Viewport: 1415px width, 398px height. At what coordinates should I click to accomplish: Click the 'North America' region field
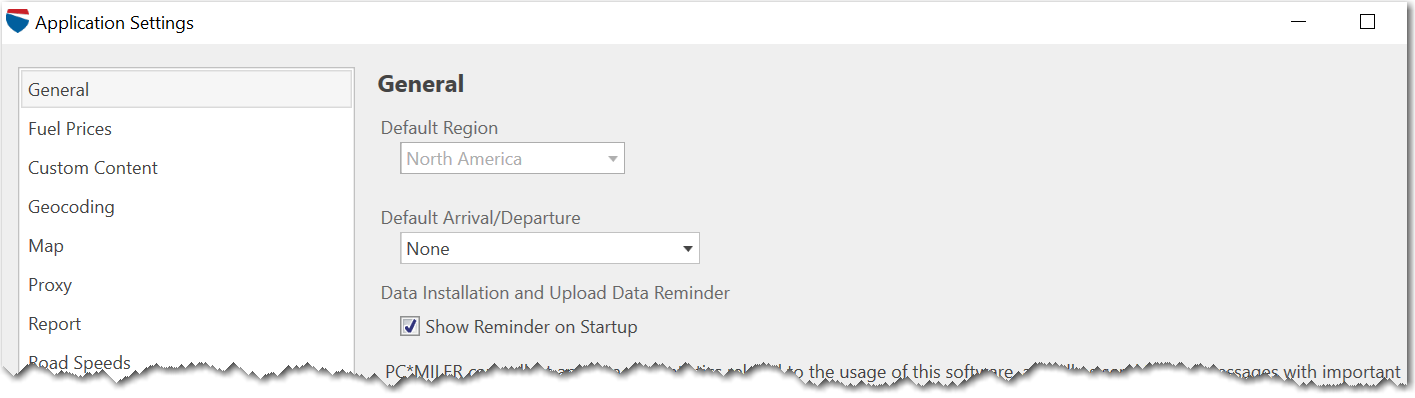coord(512,159)
